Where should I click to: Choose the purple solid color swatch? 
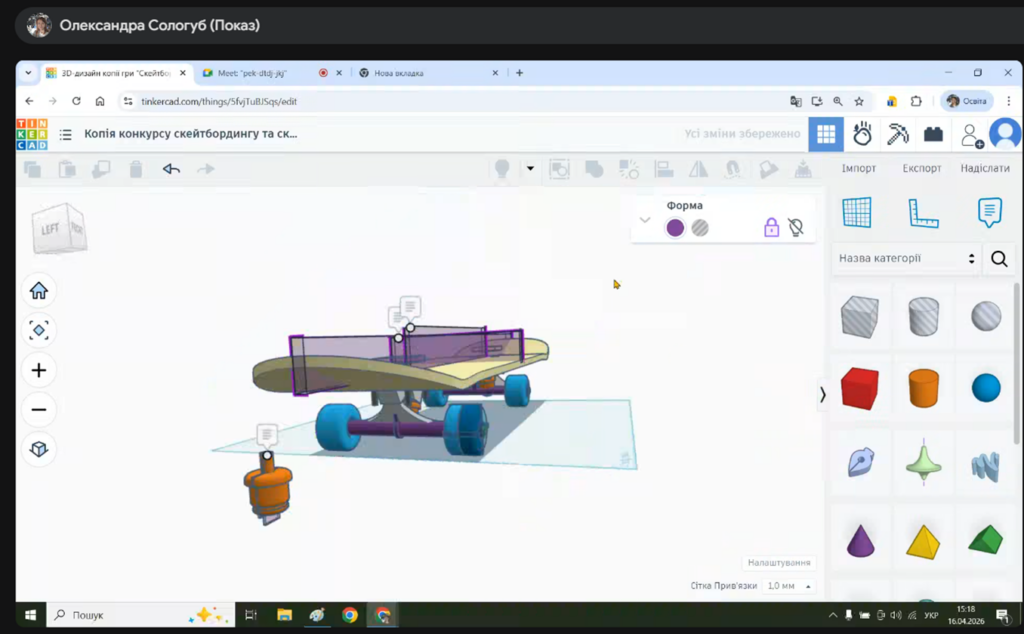click(x=675, y=228)
